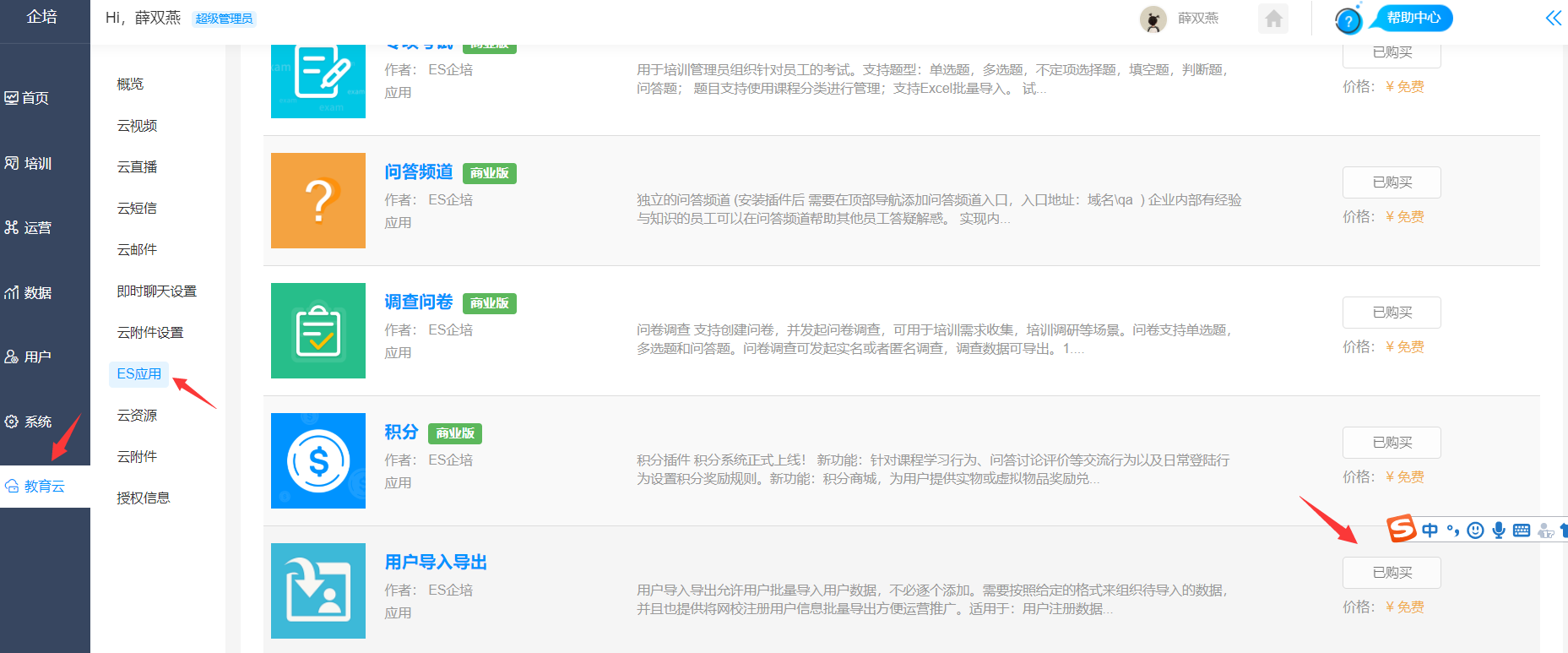The width and height of the screenshot is (1568, 653).
Task: Open the blue question mark help icon
Action: pyautogui.click(x=1348, y=20)
